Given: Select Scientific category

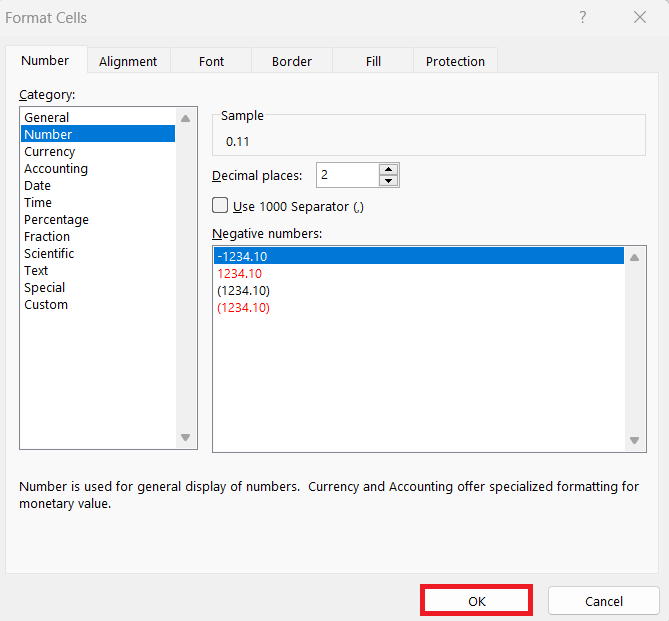Looking at the screenshot, I should pos(98,254).
